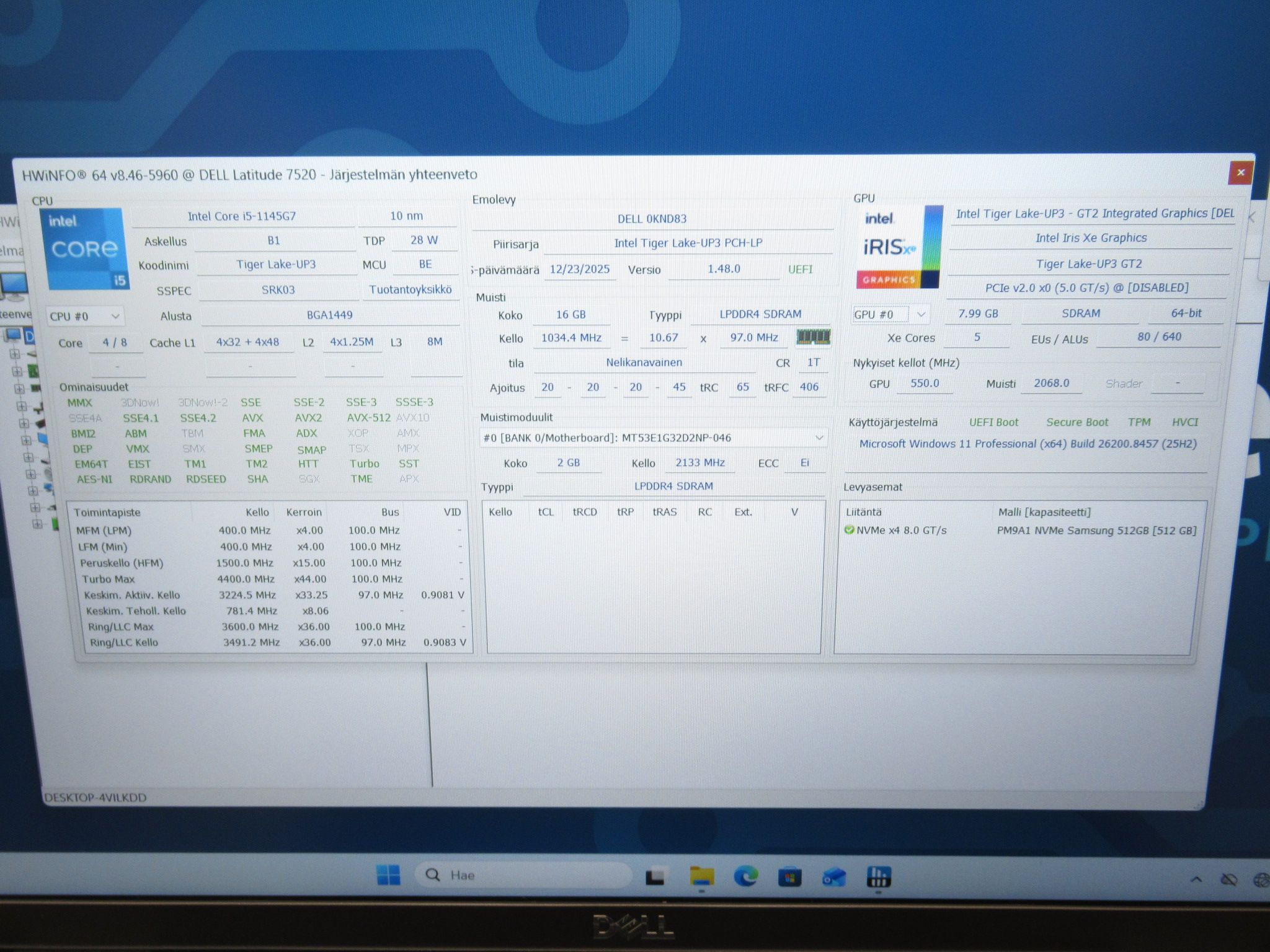The height and width of the screenshot is (952, 1270).
Task: Click the Intel Core i5 CPU logo
Action: pos(84,249)
